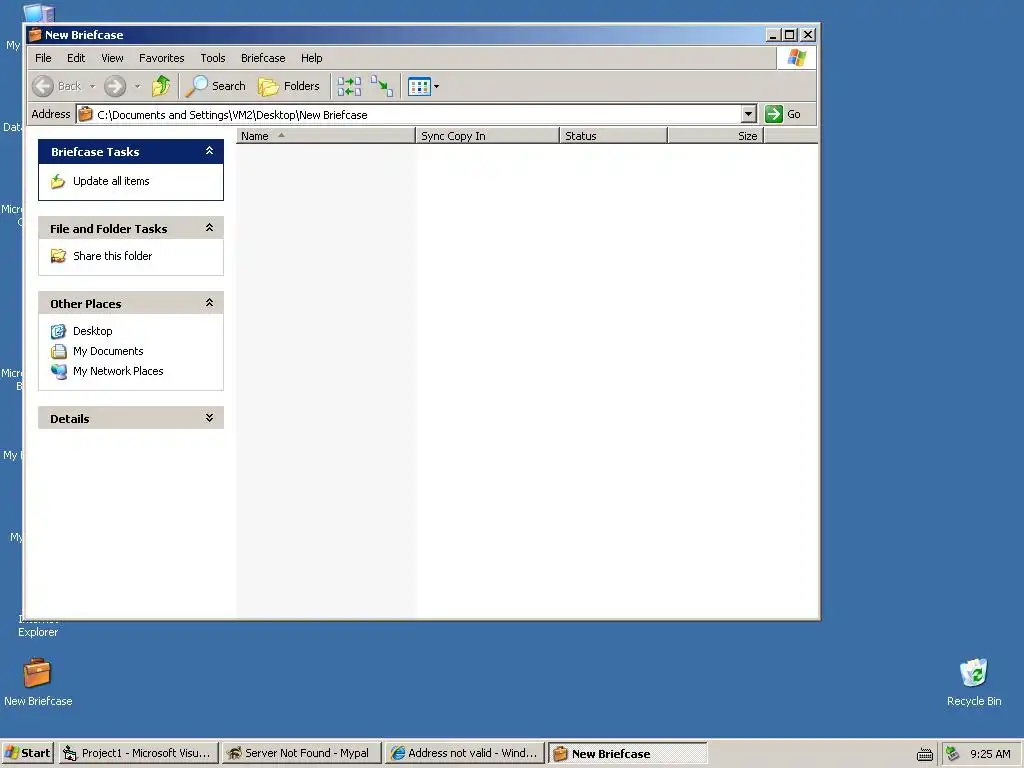Go up one folder level
1024x768 pixels.
161,86
